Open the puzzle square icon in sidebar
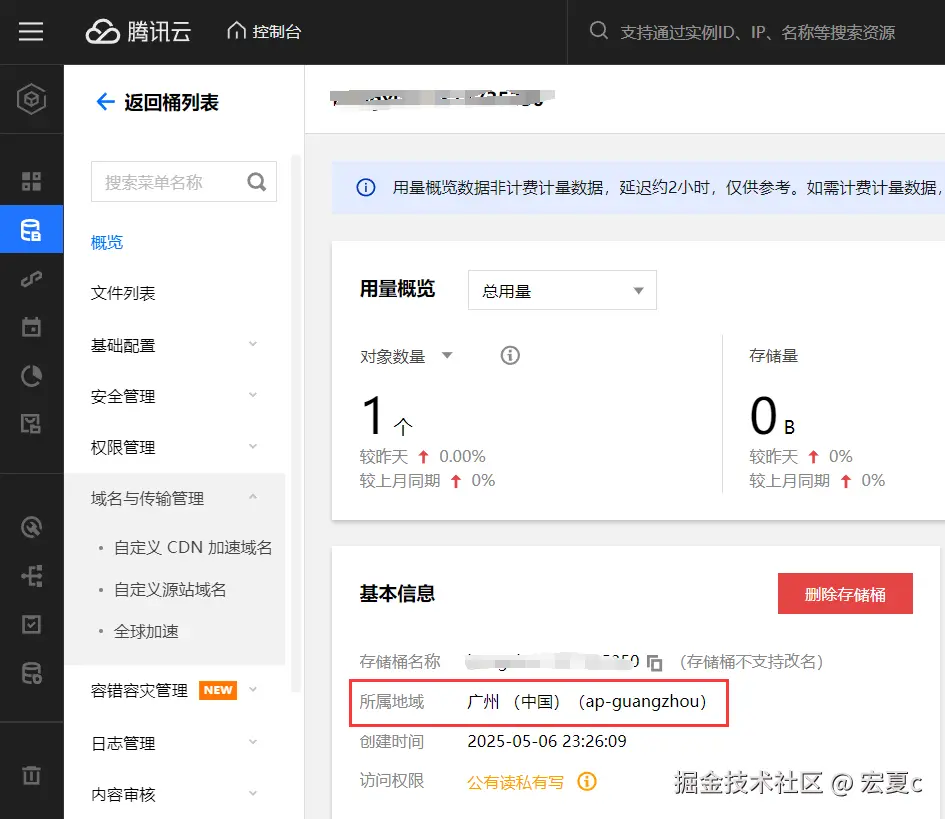The height and width of the screenshot is (819, 945). coord(31,423)
